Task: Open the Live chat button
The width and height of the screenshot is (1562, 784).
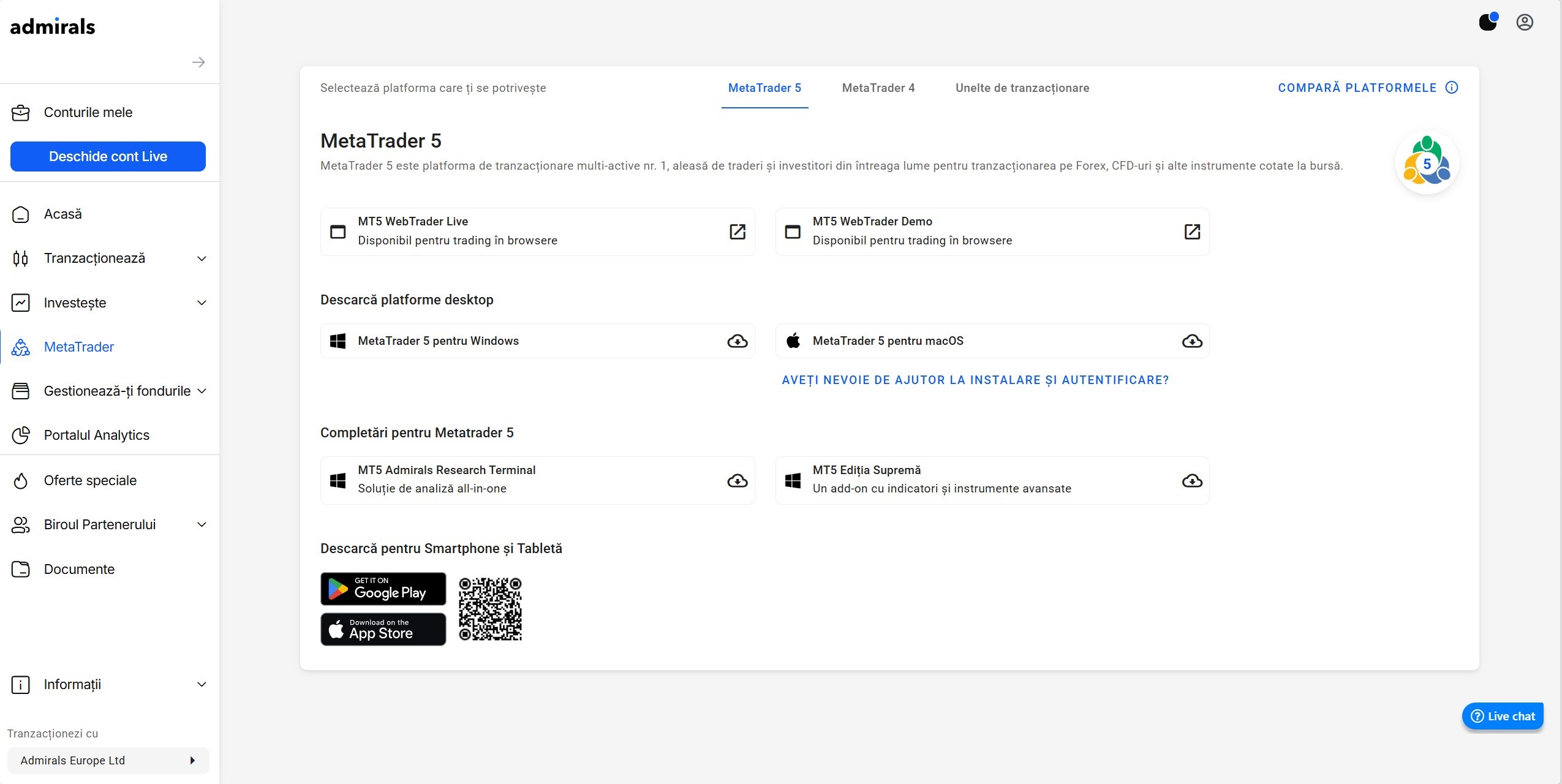Action: pos(1503,716)
